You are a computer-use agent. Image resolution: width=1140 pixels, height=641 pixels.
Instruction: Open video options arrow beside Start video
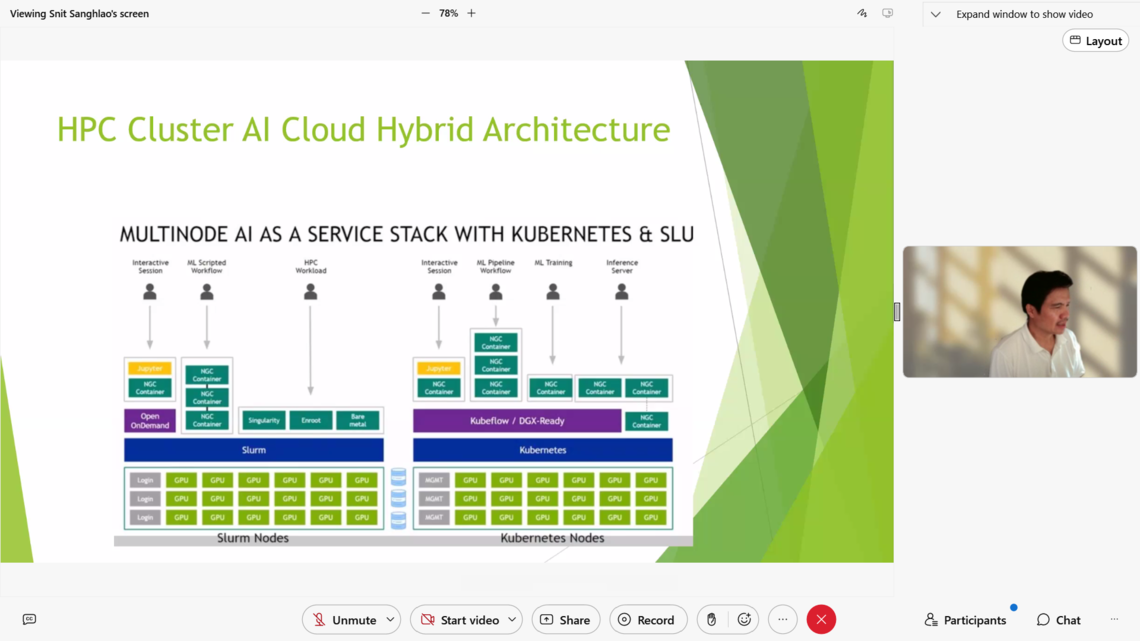pyautogui.click(x=512, y=620)
